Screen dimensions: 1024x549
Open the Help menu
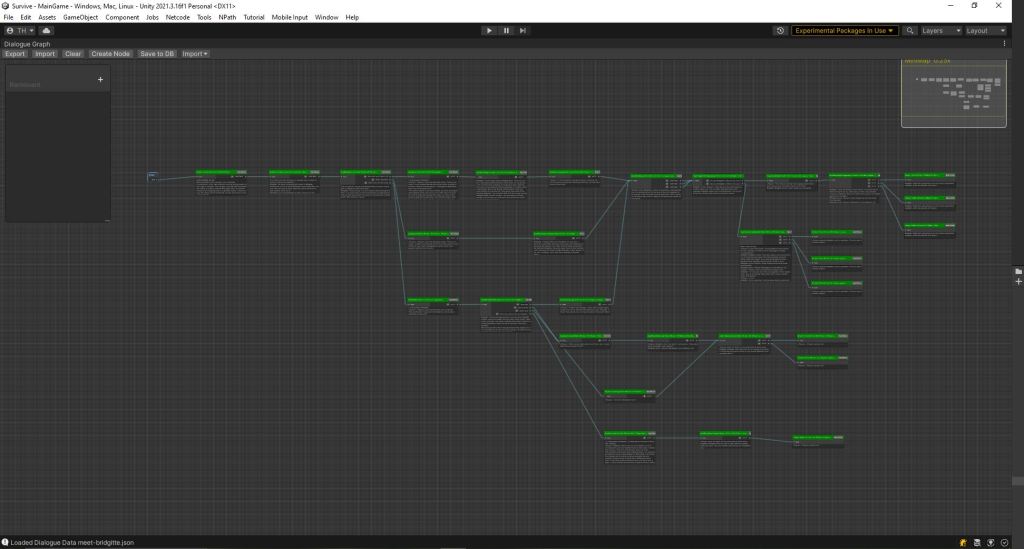click(352, 18)
